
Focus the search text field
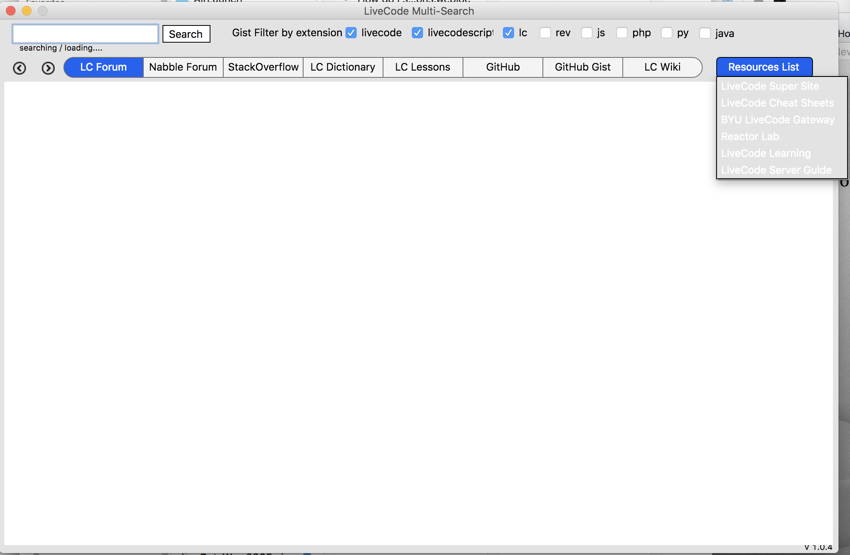coord(85,33)
